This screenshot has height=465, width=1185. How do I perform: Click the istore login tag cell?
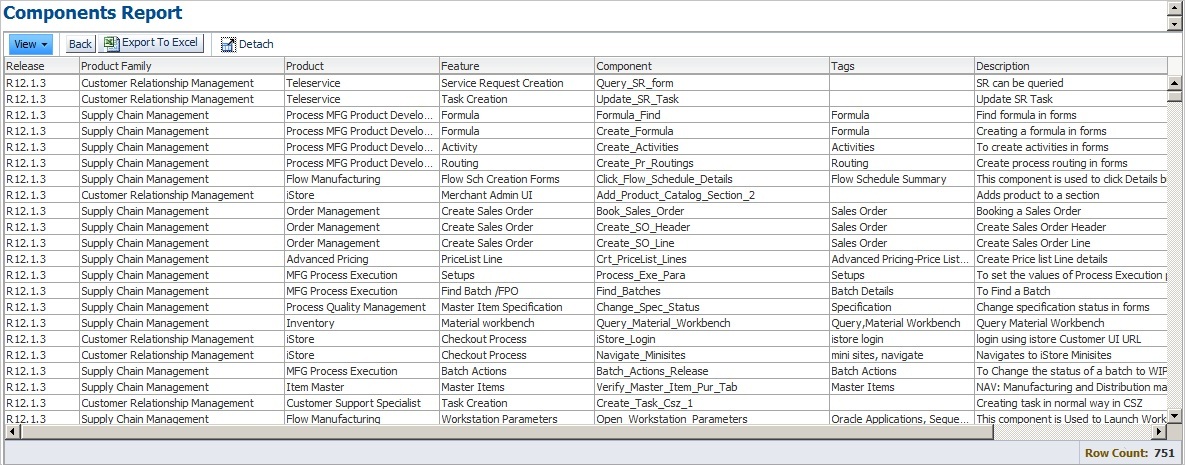(902, 339)
